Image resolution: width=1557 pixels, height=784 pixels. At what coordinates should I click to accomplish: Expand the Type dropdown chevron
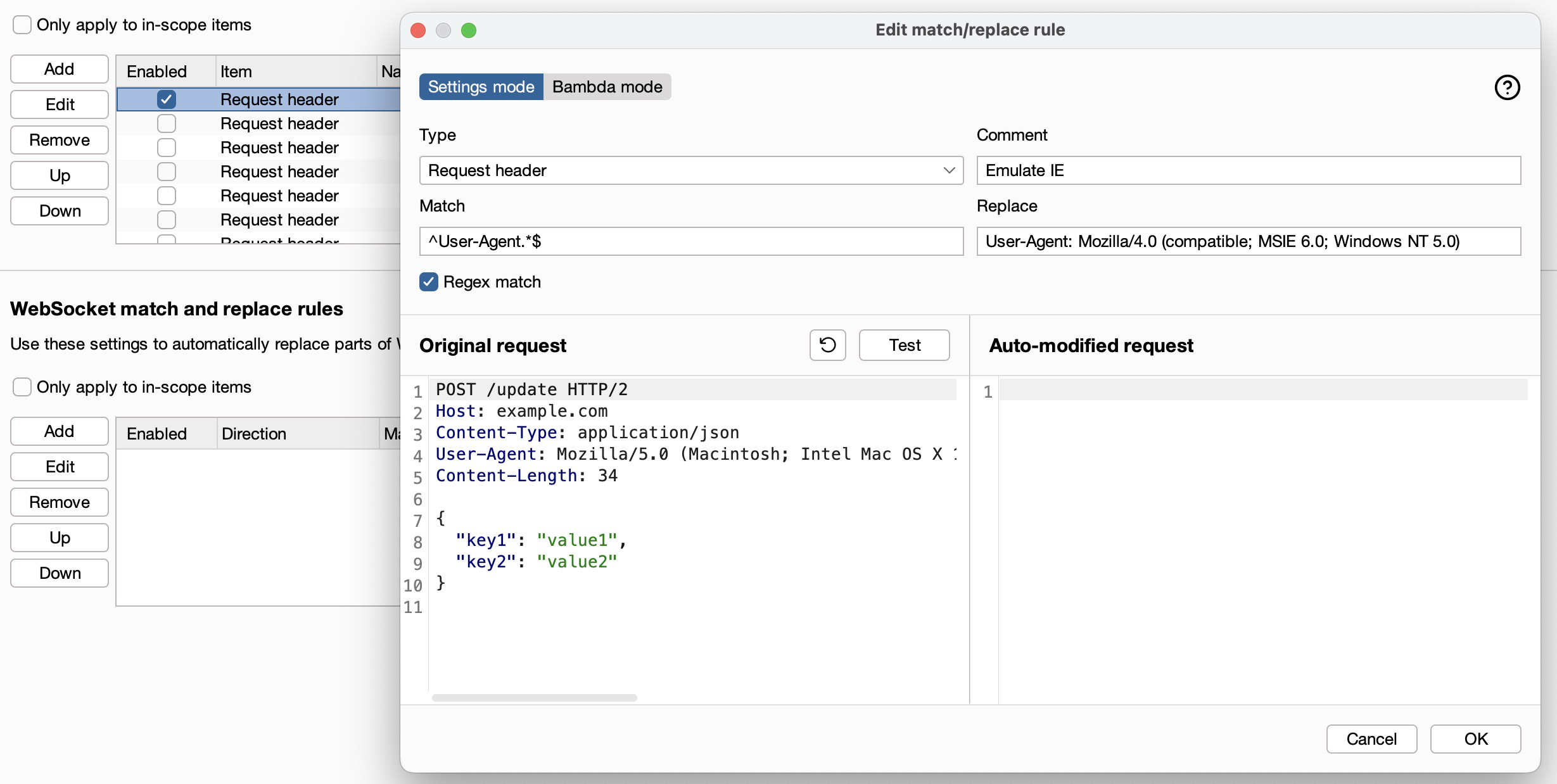(x=948, y=170)
